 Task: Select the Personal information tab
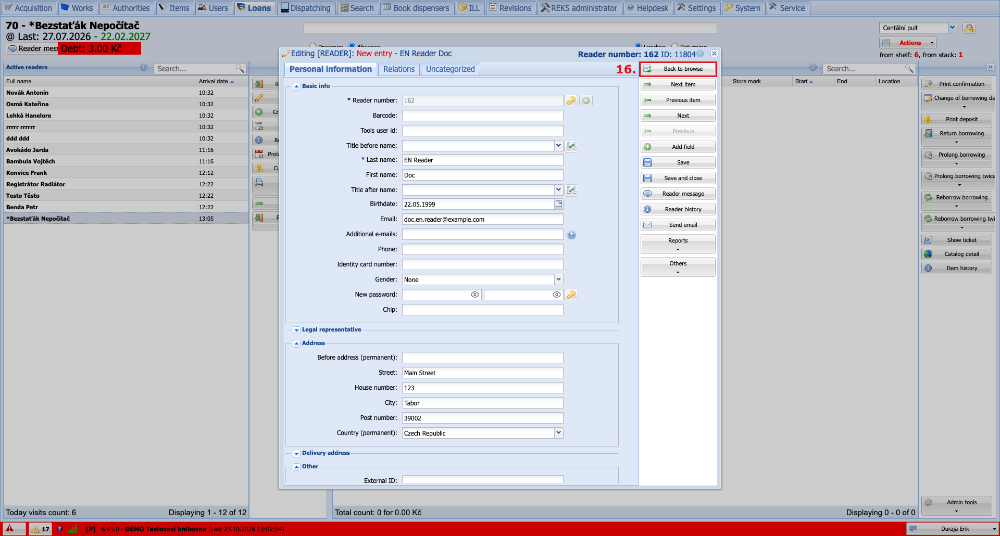[330, 69]
